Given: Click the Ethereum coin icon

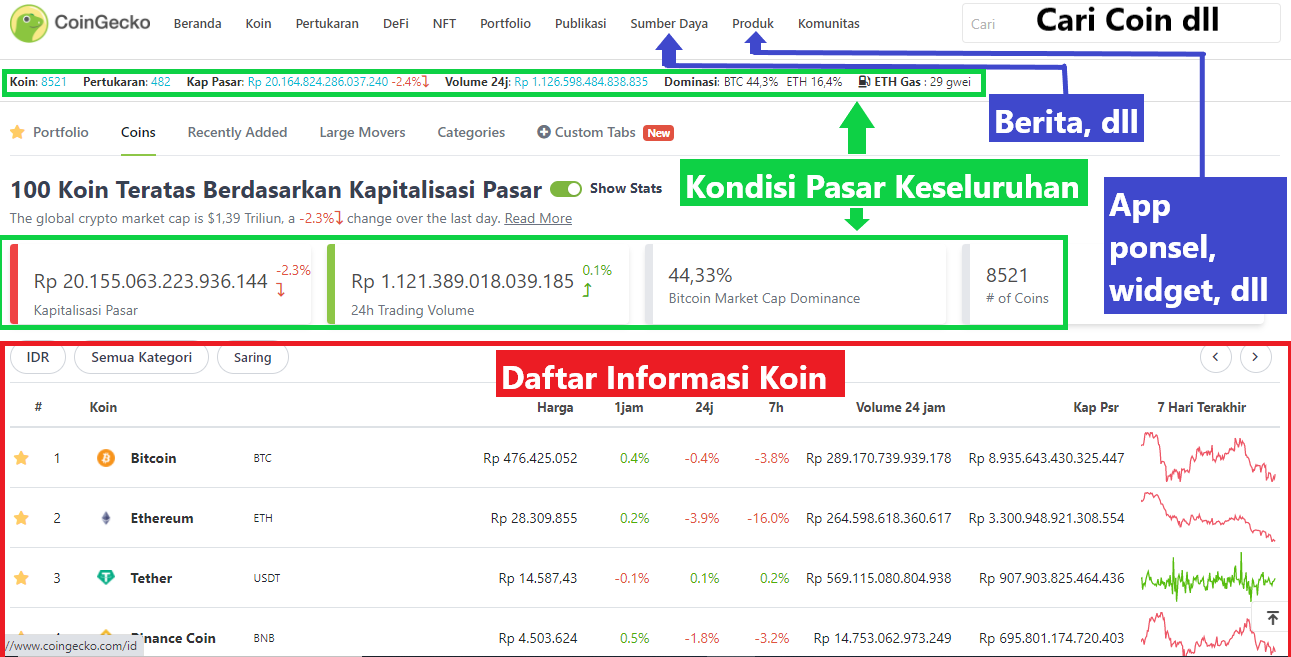Looking at the screenshot, I should tap(106, 518).
